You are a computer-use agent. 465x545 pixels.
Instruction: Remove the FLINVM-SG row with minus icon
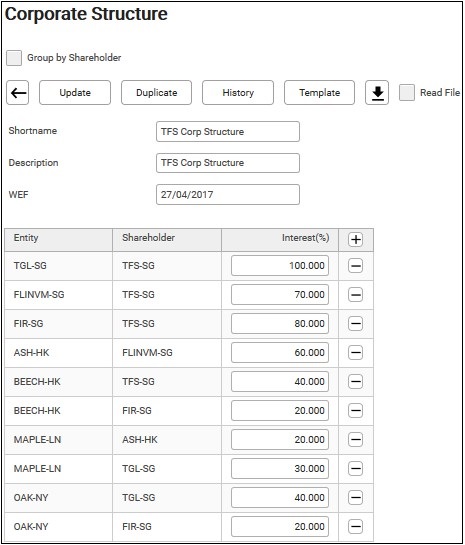tap(356, 295)
